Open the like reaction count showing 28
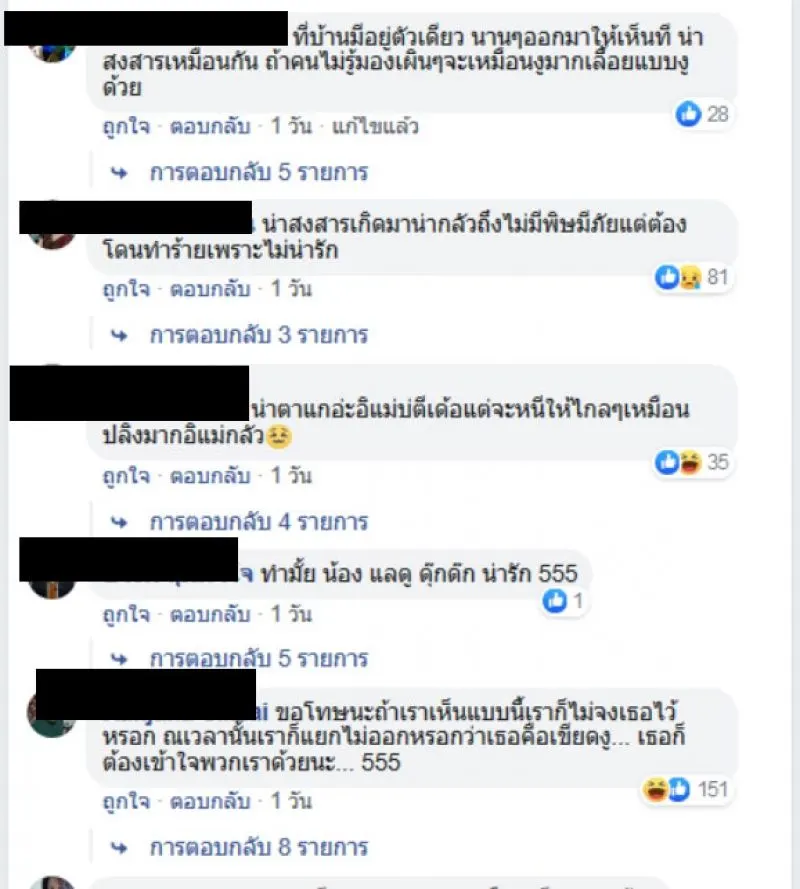The width and height of the screenshot is (800, 889). [x=702, y=114]
